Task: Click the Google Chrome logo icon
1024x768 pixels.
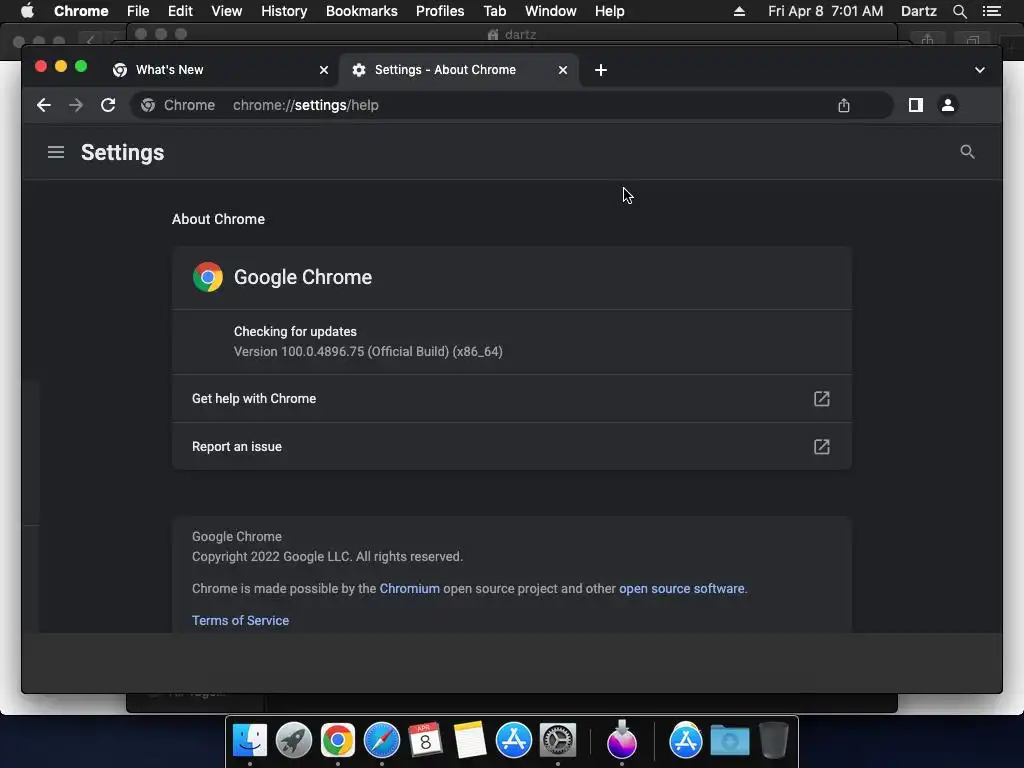Action: click(208, 277)
